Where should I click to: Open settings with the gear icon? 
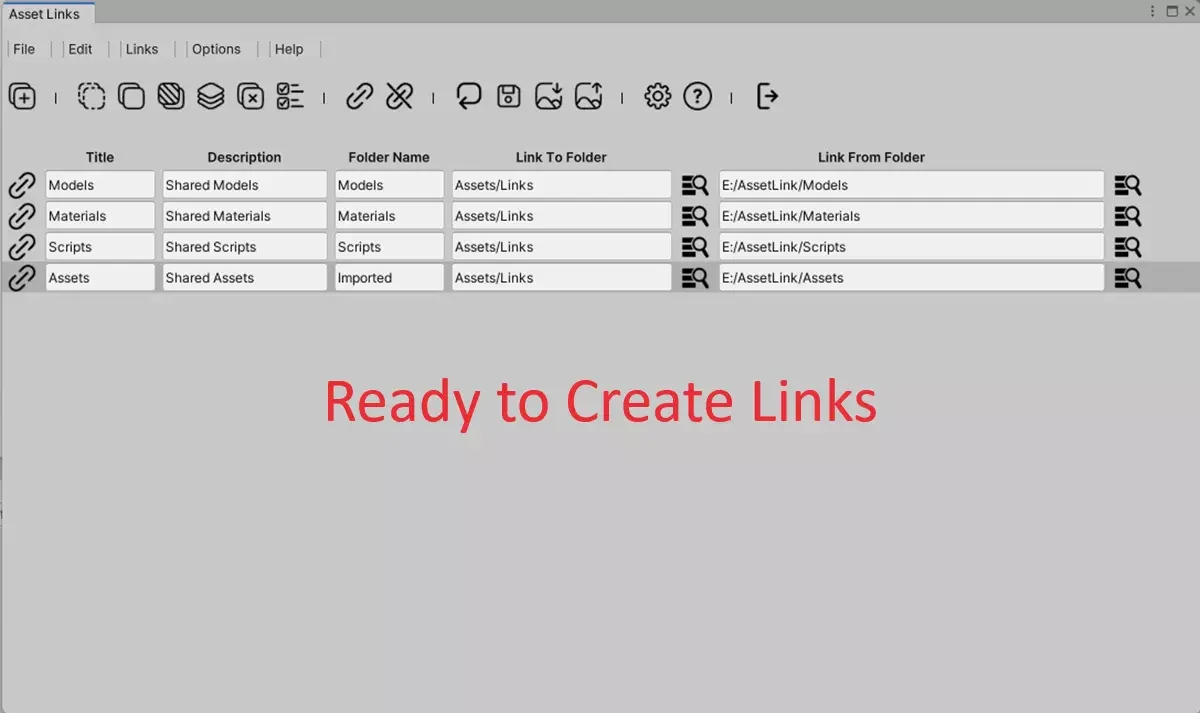(657, 97)
